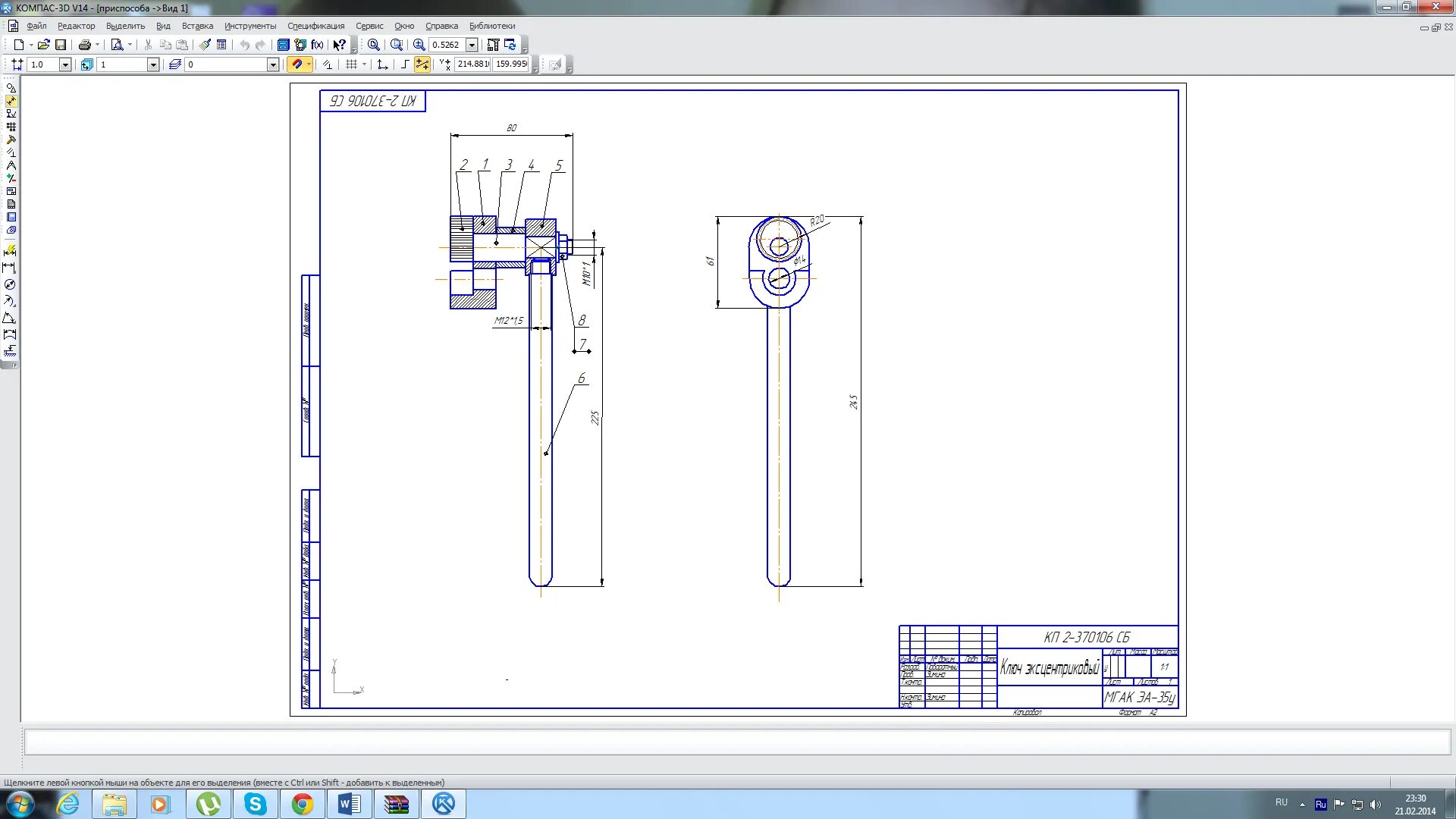Click the Print toolbar icon

[84, 45]
